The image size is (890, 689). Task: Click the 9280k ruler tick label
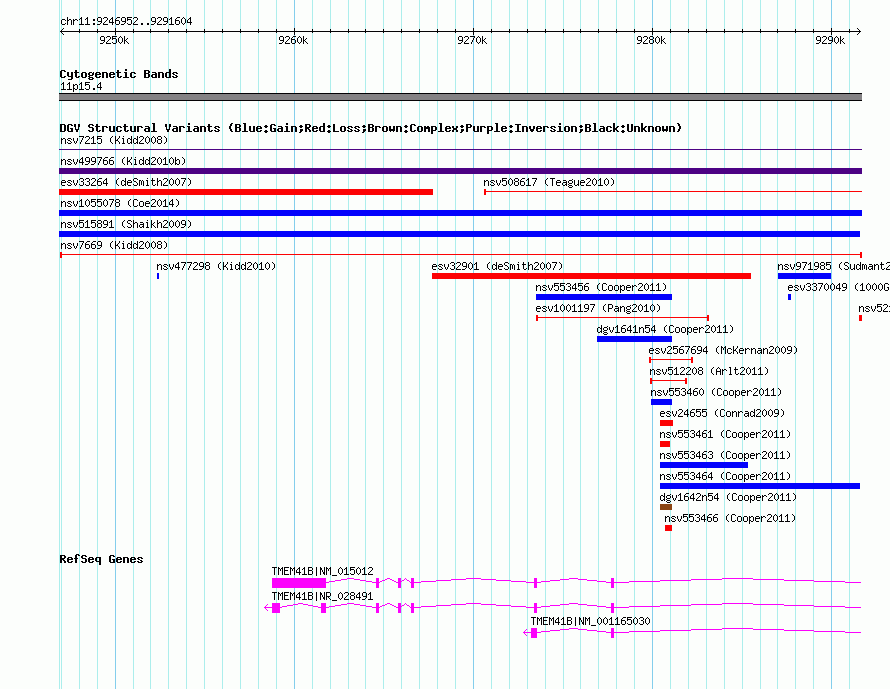(651, 40)
